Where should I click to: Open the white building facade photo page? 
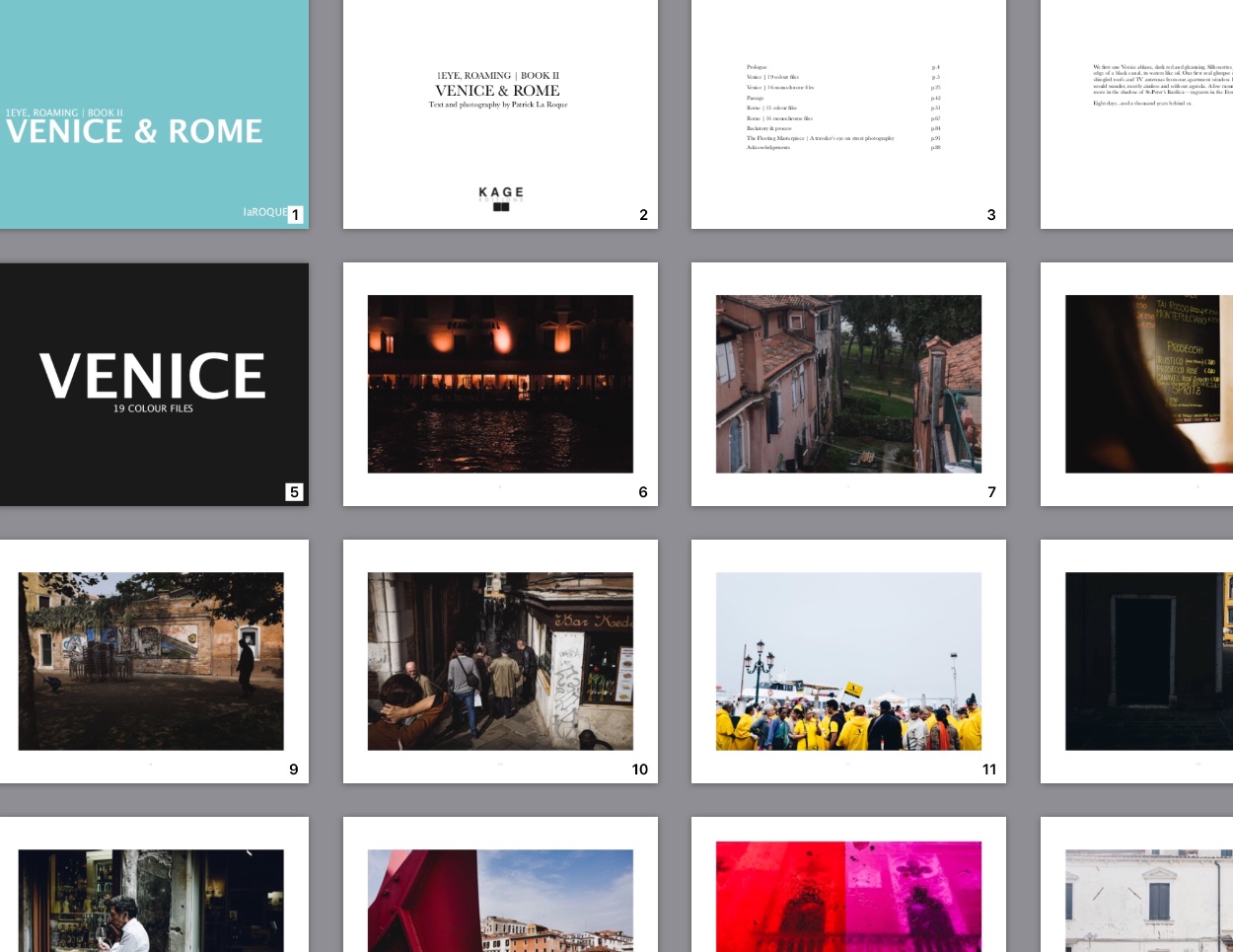click(x=1136, y=884)
